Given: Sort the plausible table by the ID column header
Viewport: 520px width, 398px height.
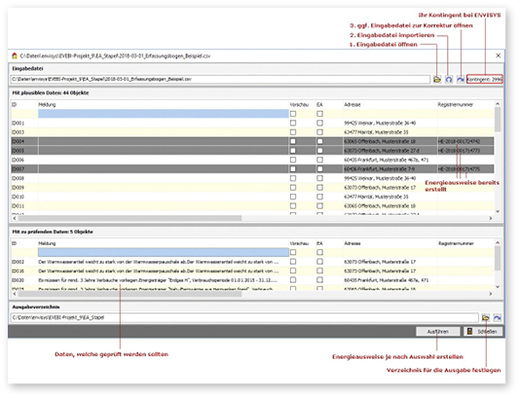Looking at the screenshot, I should point(14,105).
